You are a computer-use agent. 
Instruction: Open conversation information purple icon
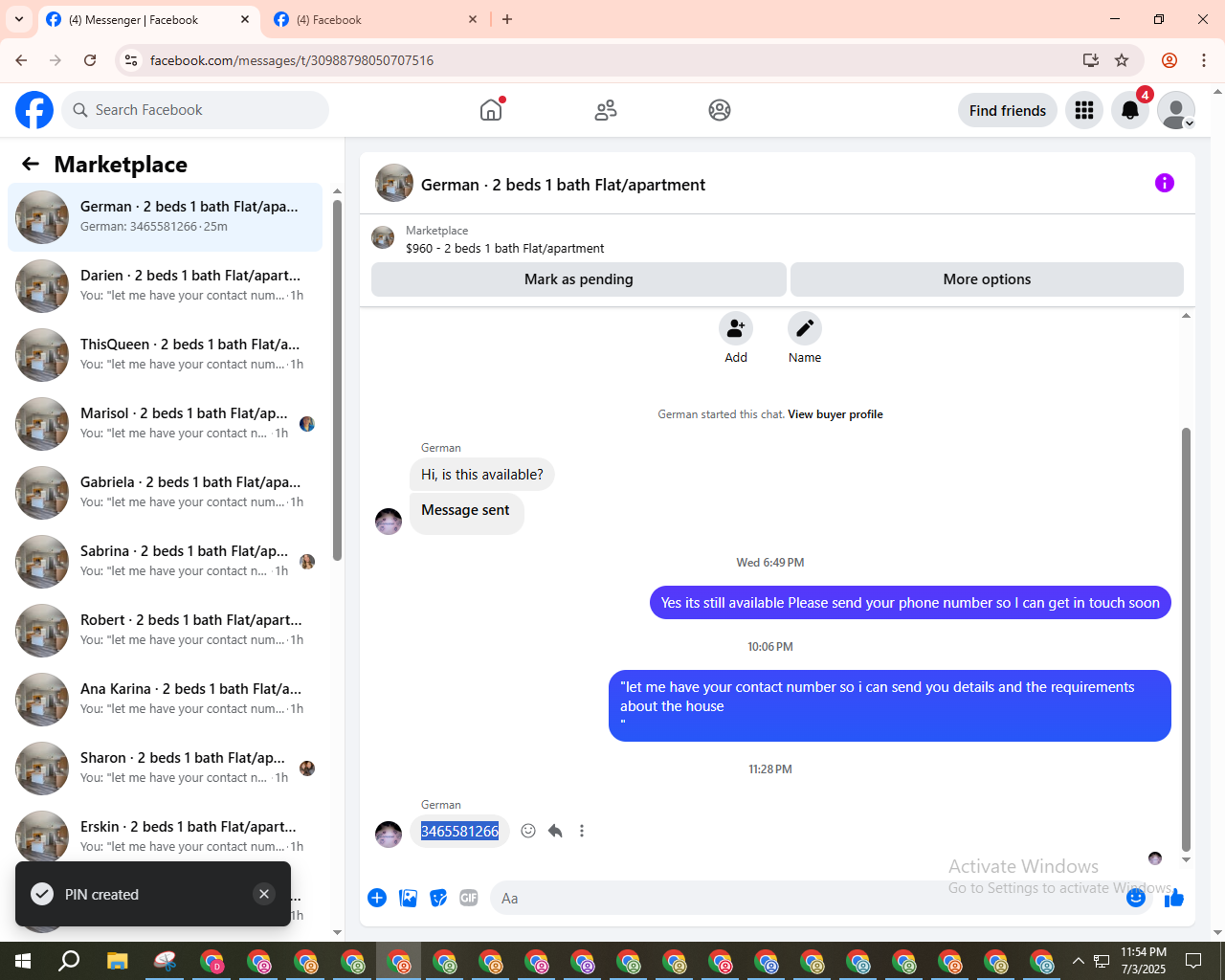pos(1165,183)
